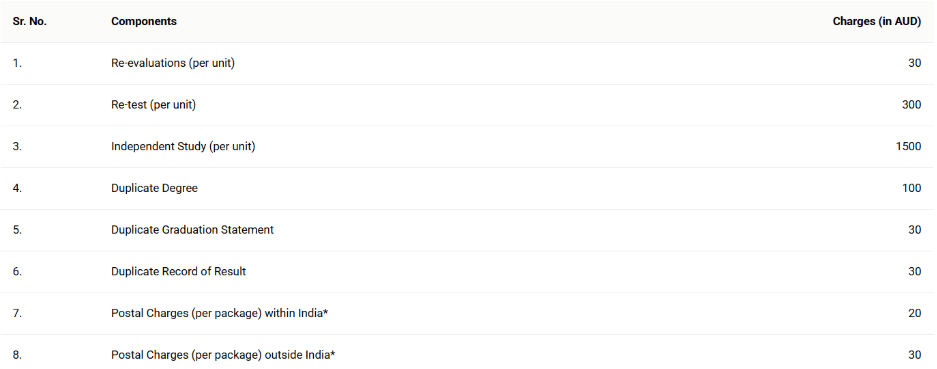Click serial number 1. cell
937x369 pixels.
coord(17,63)
